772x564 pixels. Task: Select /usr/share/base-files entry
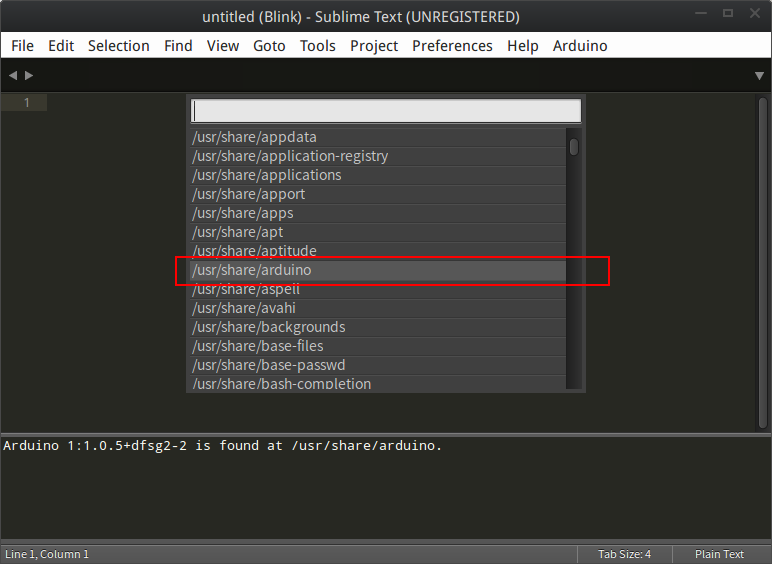point(378,346)
